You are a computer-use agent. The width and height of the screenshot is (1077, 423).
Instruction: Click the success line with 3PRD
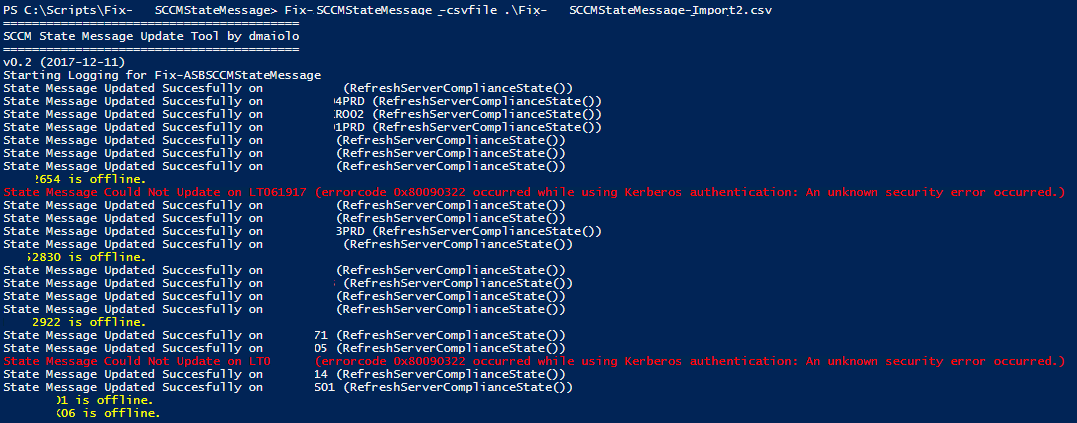302,231
